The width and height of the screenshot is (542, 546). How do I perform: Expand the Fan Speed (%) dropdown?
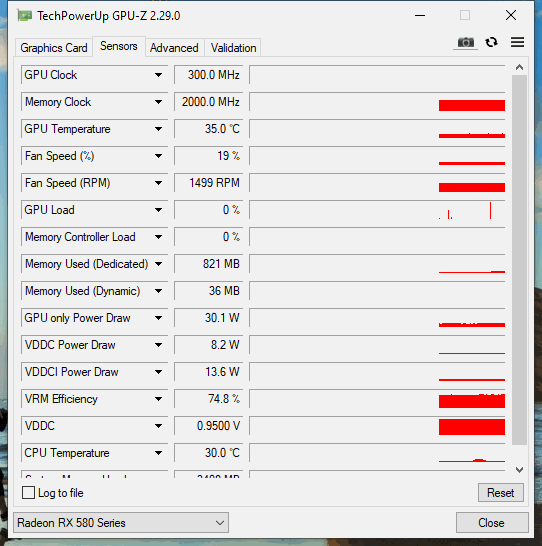[x=158, y=156]
